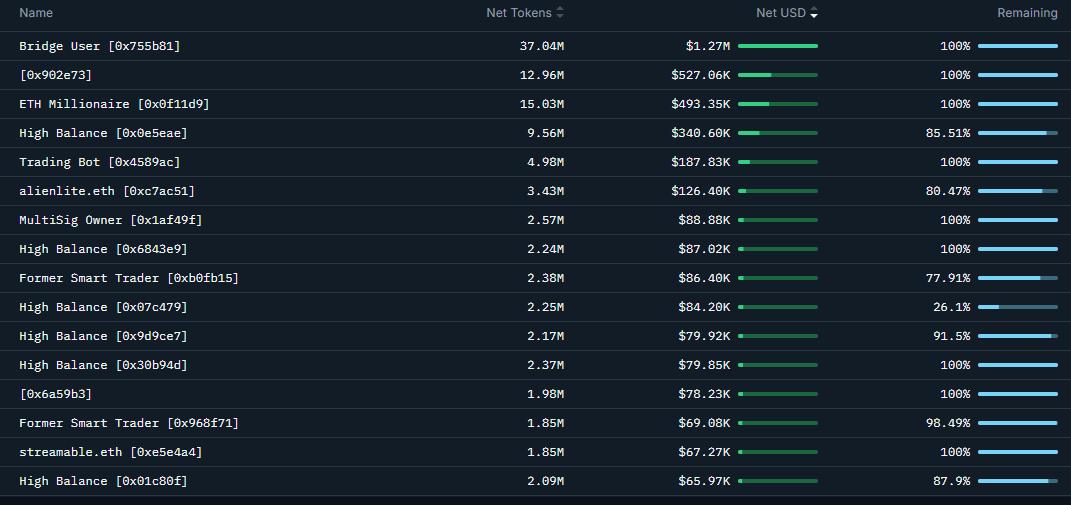
Task: Sort table by the Remaining column header
Action: tap(1026, 13)
